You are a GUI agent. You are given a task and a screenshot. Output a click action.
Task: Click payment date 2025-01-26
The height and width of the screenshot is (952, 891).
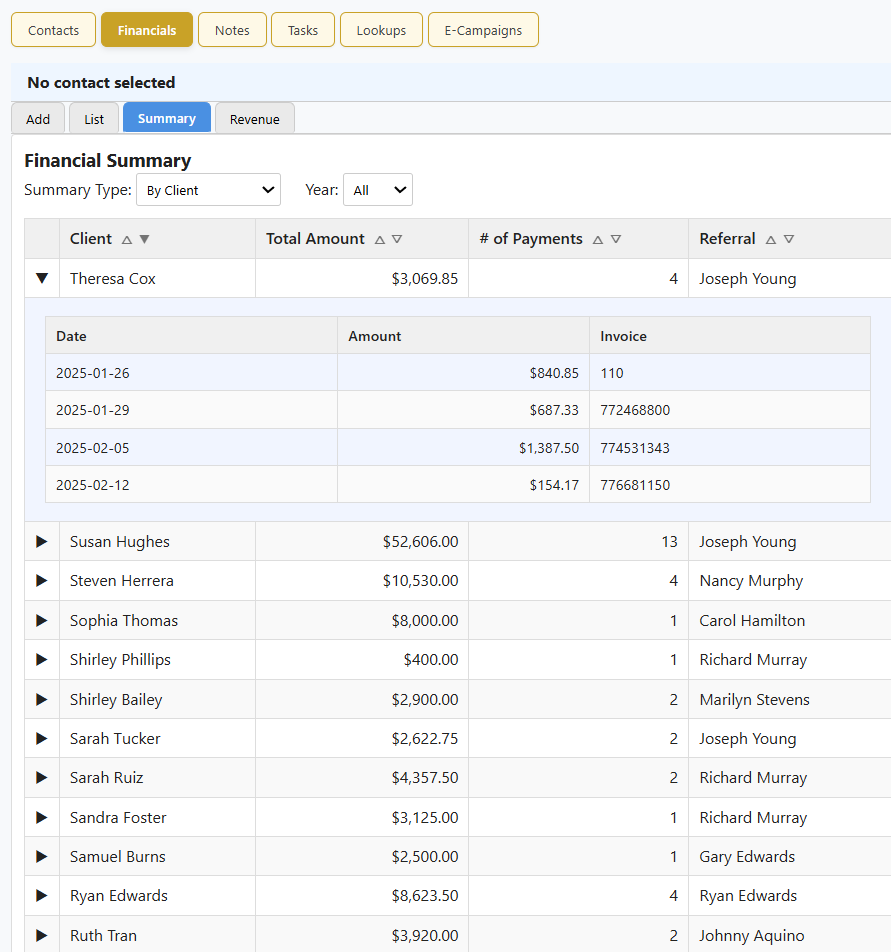[93, 373]
